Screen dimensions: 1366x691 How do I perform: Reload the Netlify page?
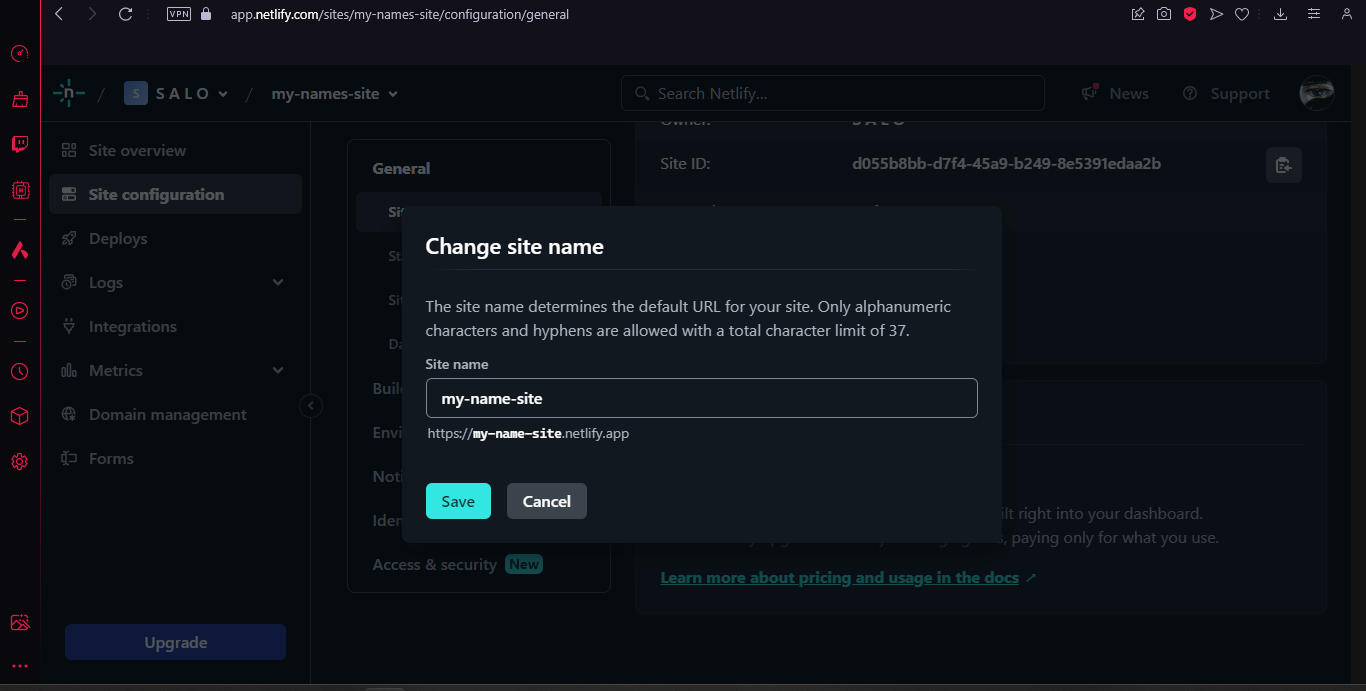click(x=125, y=14)
